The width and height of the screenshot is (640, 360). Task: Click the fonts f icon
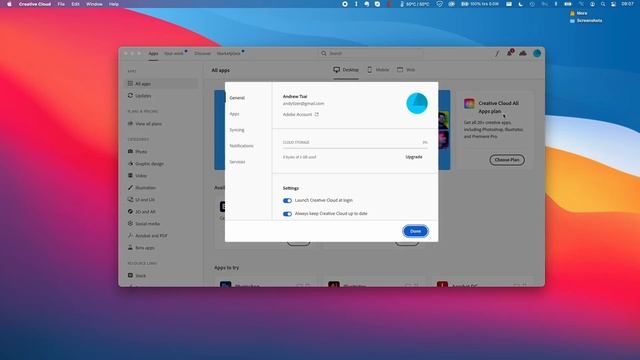click(x=497, y=53)
